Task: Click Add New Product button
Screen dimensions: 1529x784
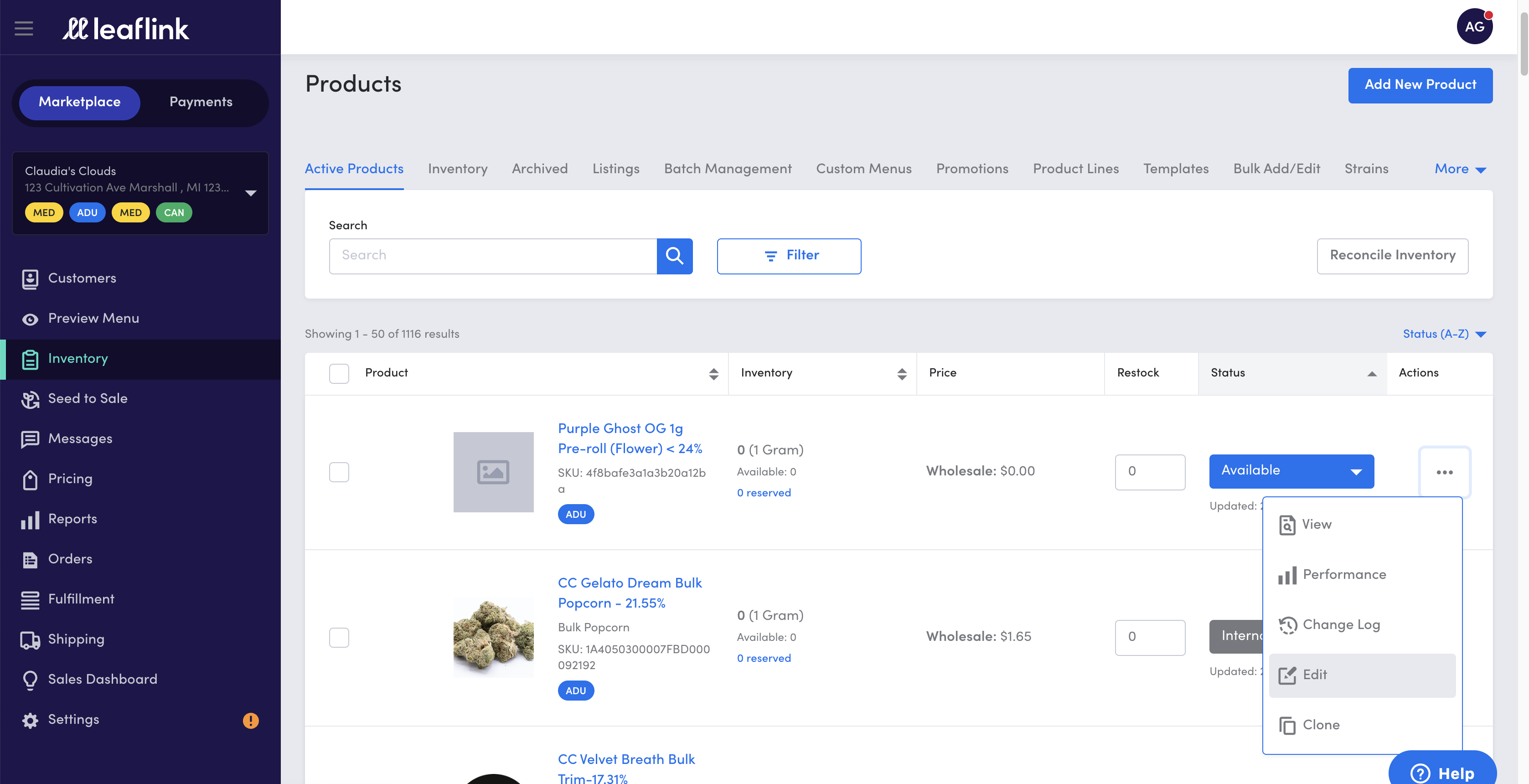Action: [x=1420, y=85]
